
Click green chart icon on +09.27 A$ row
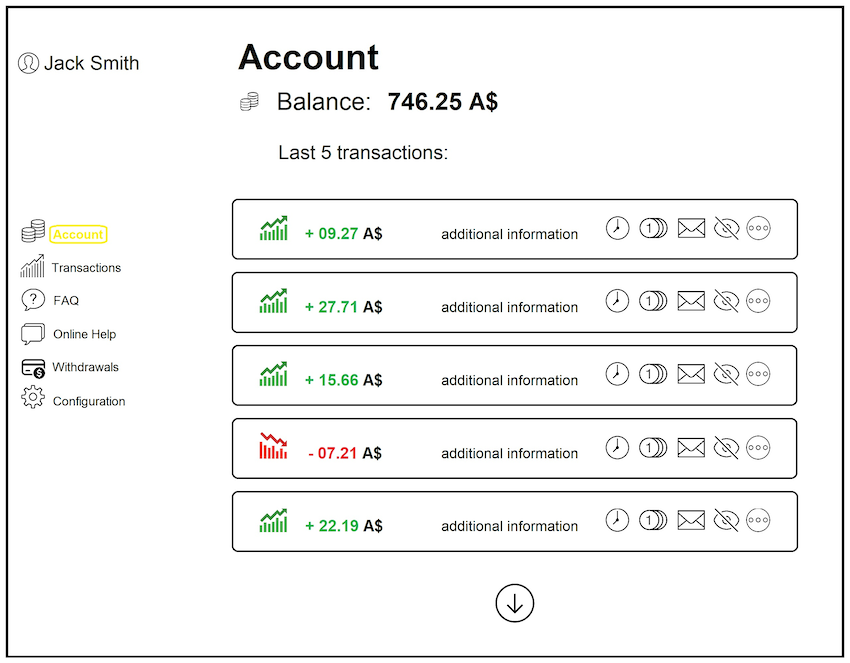(274, 229)
